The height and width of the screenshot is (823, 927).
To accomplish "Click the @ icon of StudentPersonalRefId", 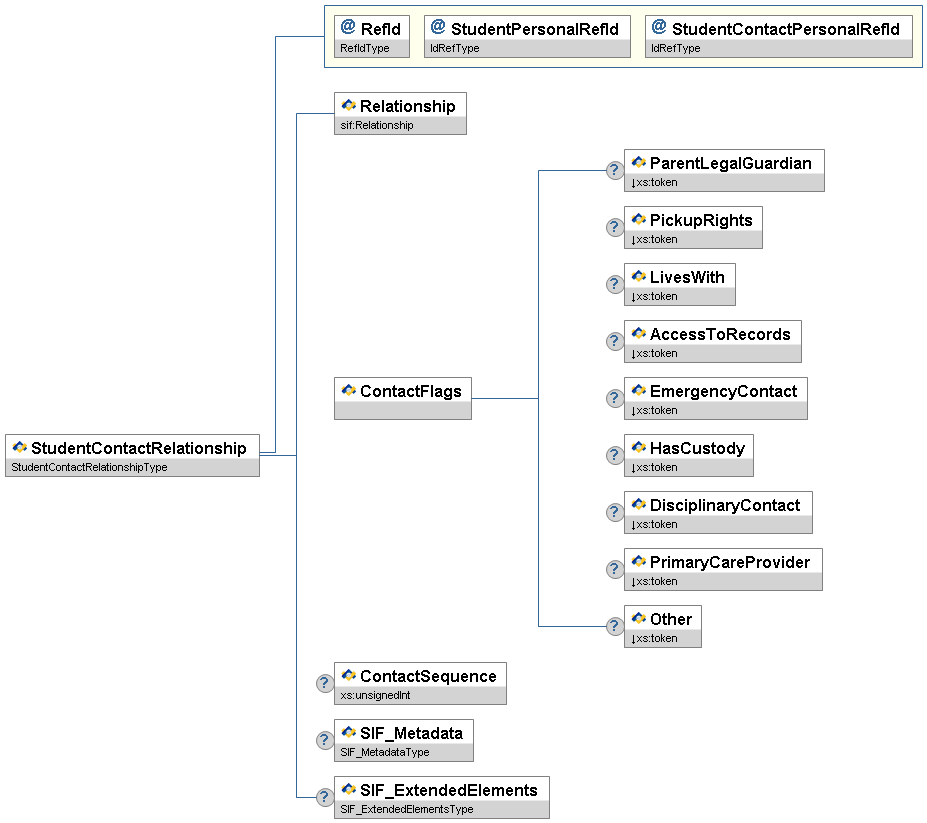I will tap(438, 27).
